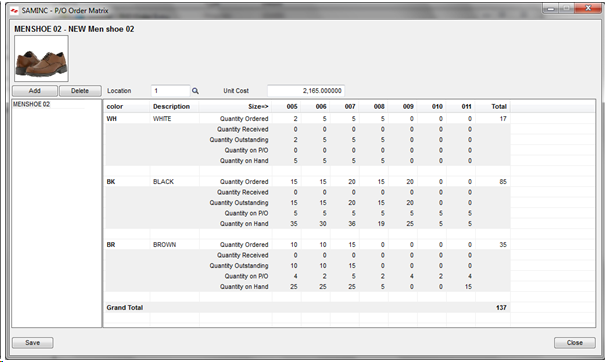Click the Close button at bottom right

pyautogui.click(x=575, y=343)
